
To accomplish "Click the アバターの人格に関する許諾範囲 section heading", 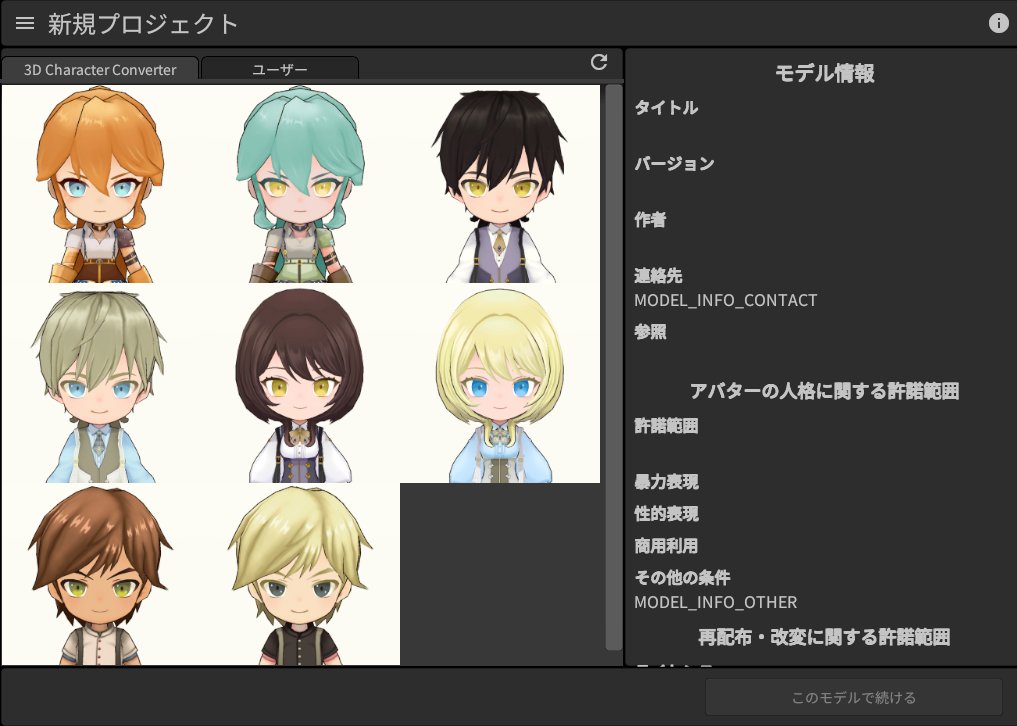I will (826, 391).
